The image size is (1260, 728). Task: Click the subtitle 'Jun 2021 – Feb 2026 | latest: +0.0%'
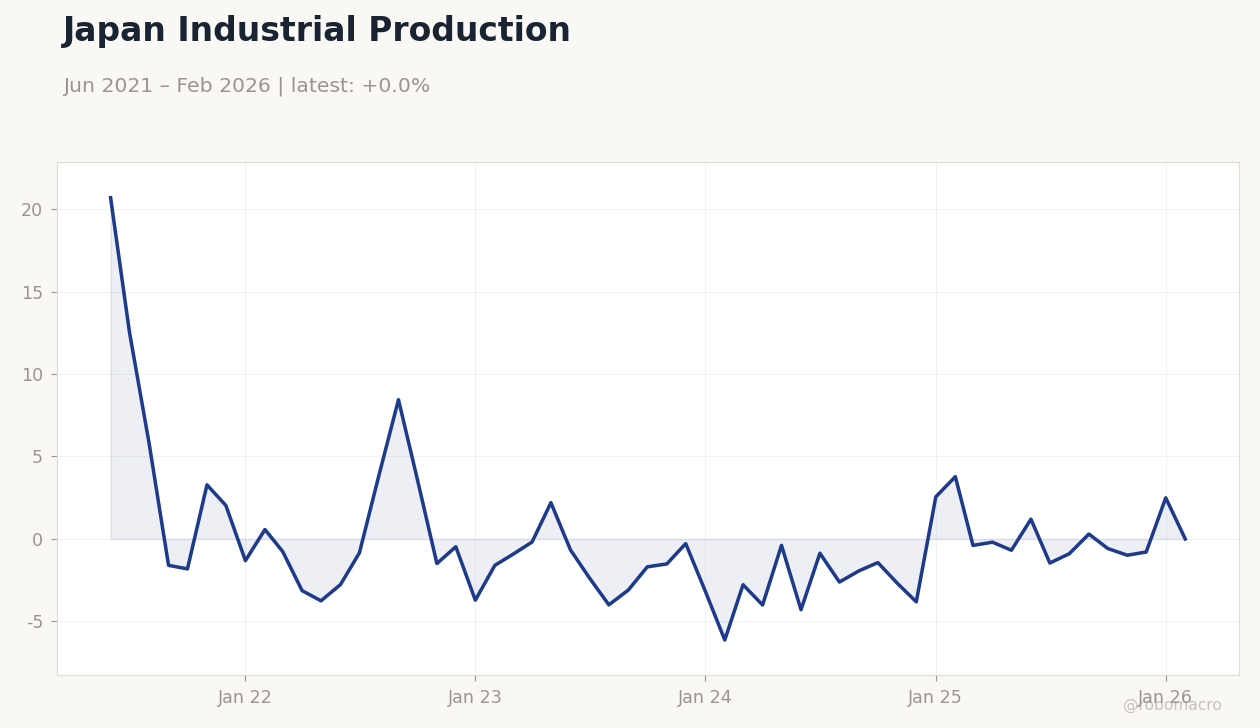pos(246,87)
